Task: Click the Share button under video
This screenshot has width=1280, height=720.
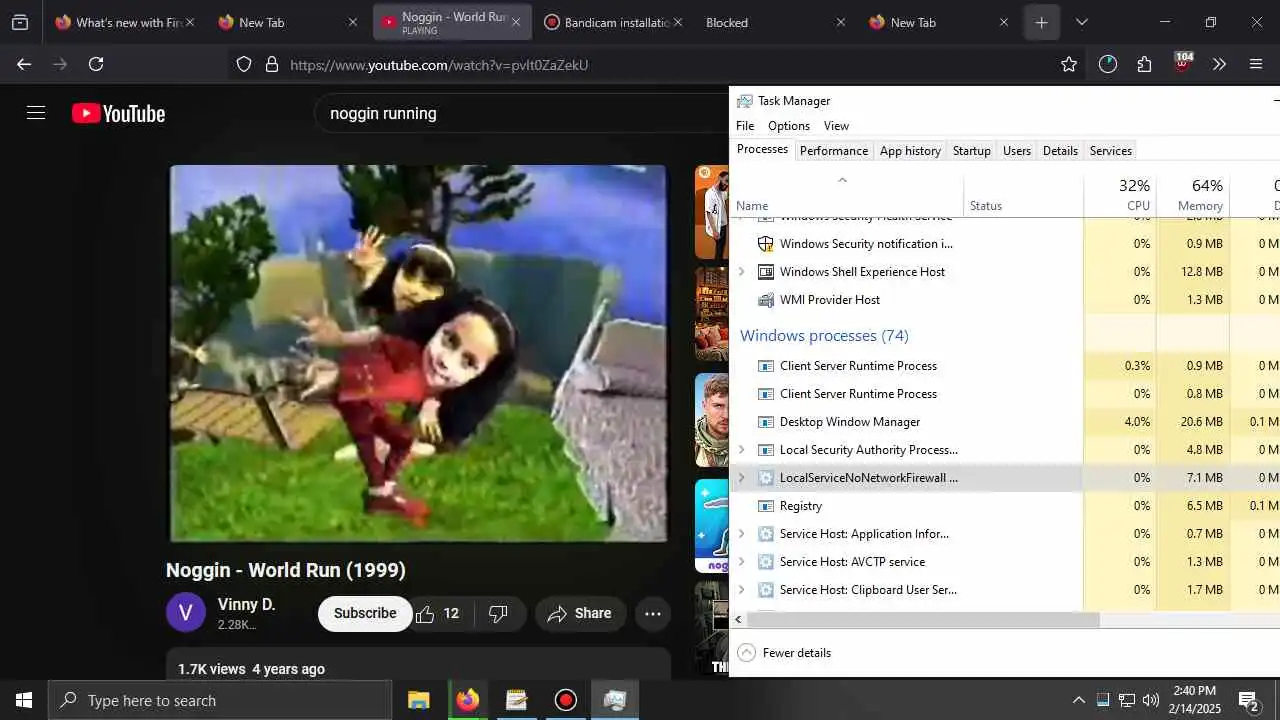Action: tap(580, 613)
